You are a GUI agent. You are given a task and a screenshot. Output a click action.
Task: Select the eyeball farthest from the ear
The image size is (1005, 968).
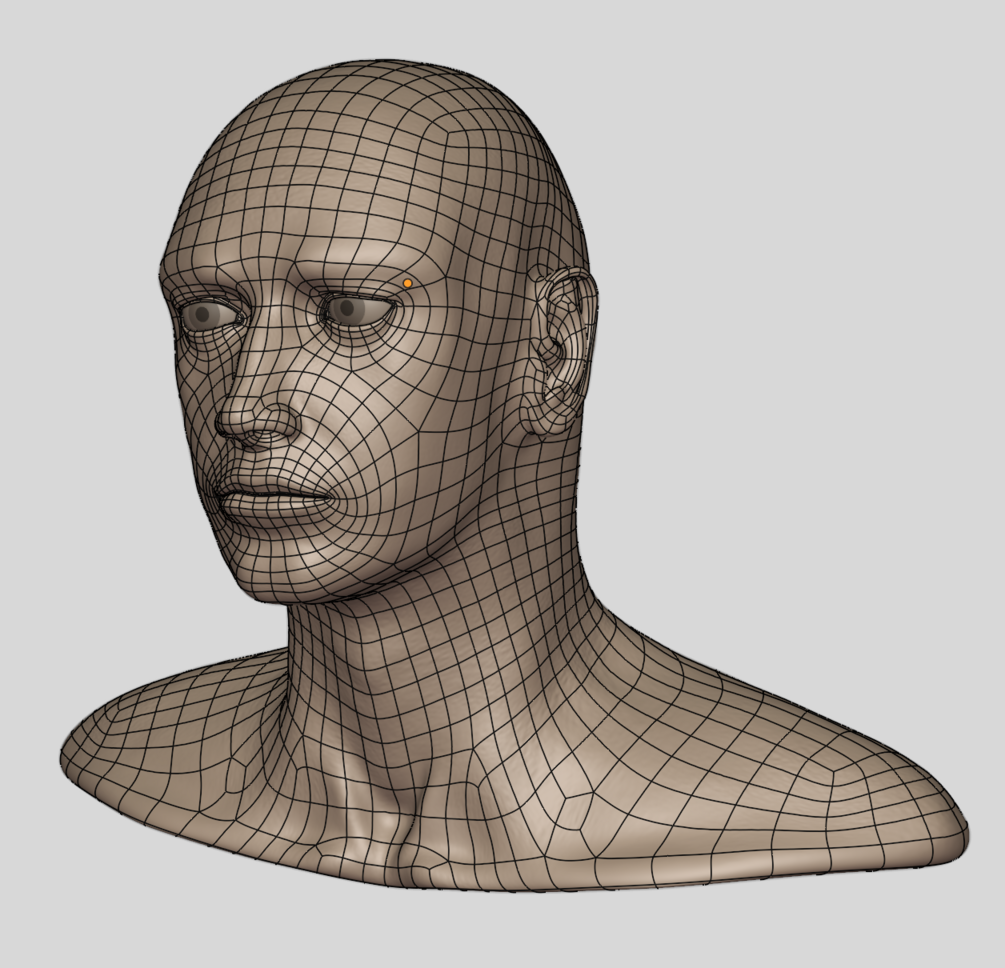click(210, 314)
